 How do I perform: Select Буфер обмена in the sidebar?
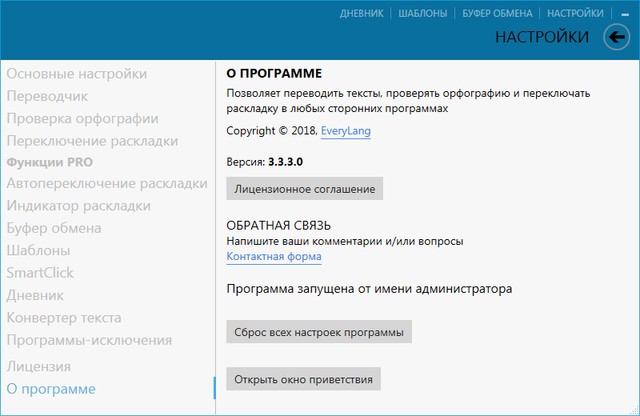(54, 228)
